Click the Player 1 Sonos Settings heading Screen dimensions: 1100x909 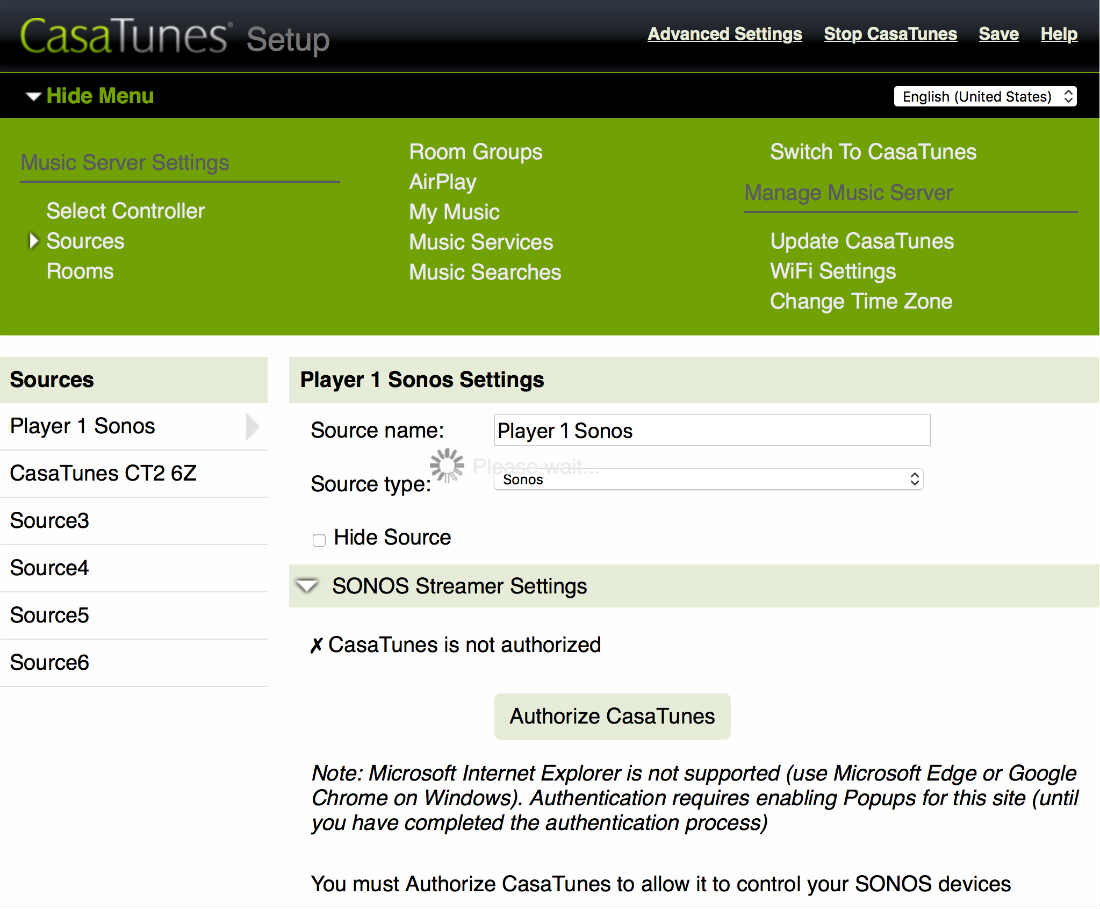422,379
